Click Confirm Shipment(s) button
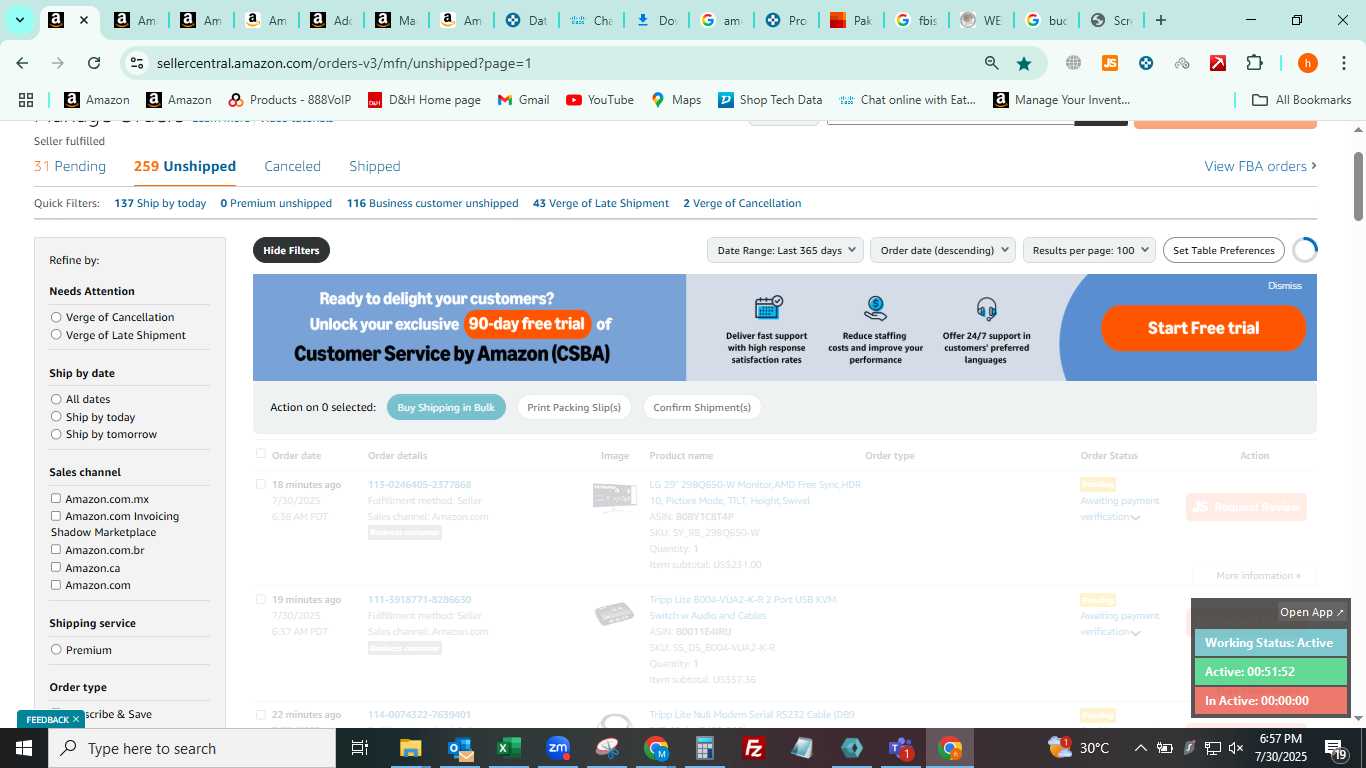Screen dimensions: 1366x768 (x=702, y=407)
